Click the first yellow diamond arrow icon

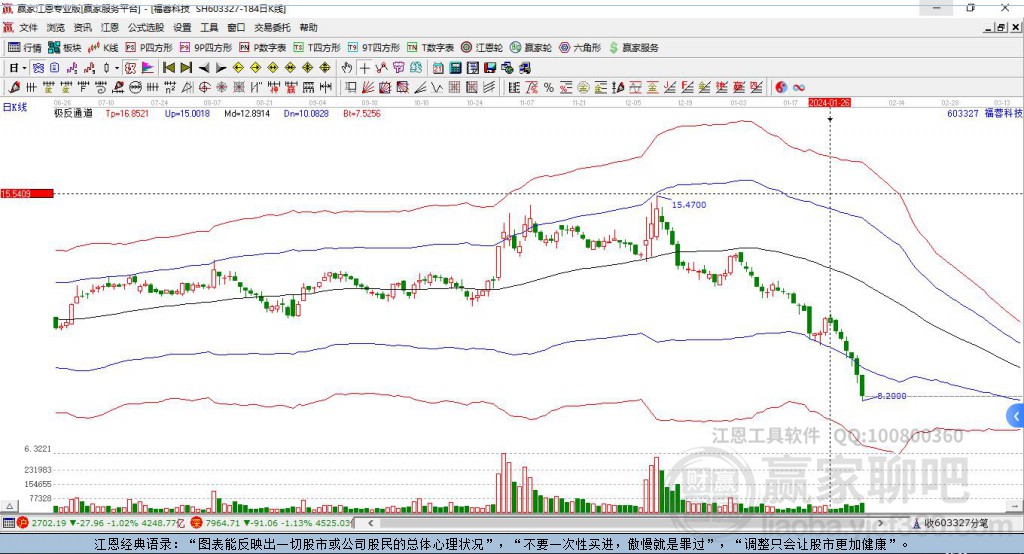click(x=238, y=68)
